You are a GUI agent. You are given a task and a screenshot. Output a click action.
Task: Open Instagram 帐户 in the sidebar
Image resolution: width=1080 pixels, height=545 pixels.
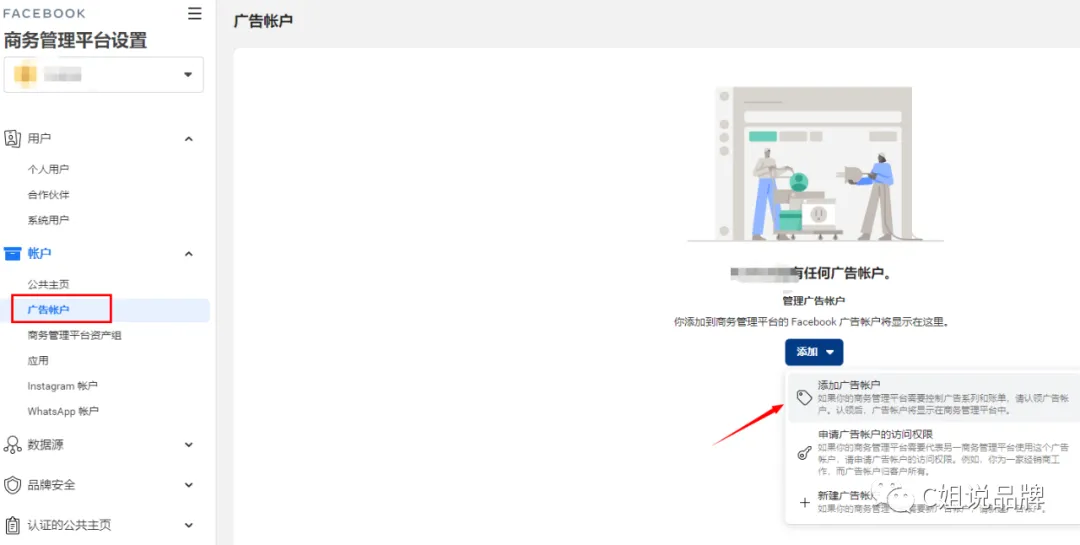click(x=63, y=386)
